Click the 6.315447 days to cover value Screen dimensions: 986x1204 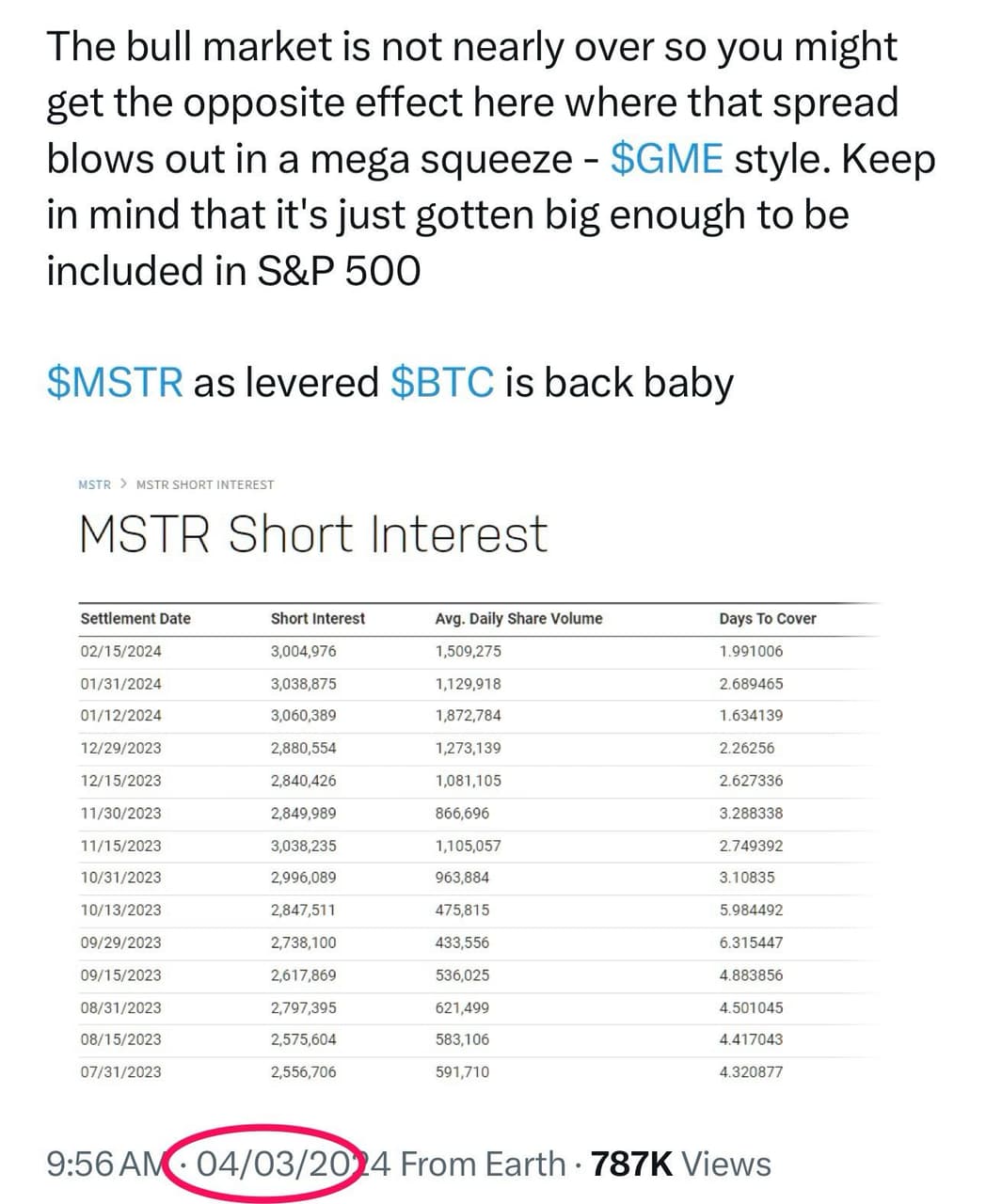tap(751, 943)
